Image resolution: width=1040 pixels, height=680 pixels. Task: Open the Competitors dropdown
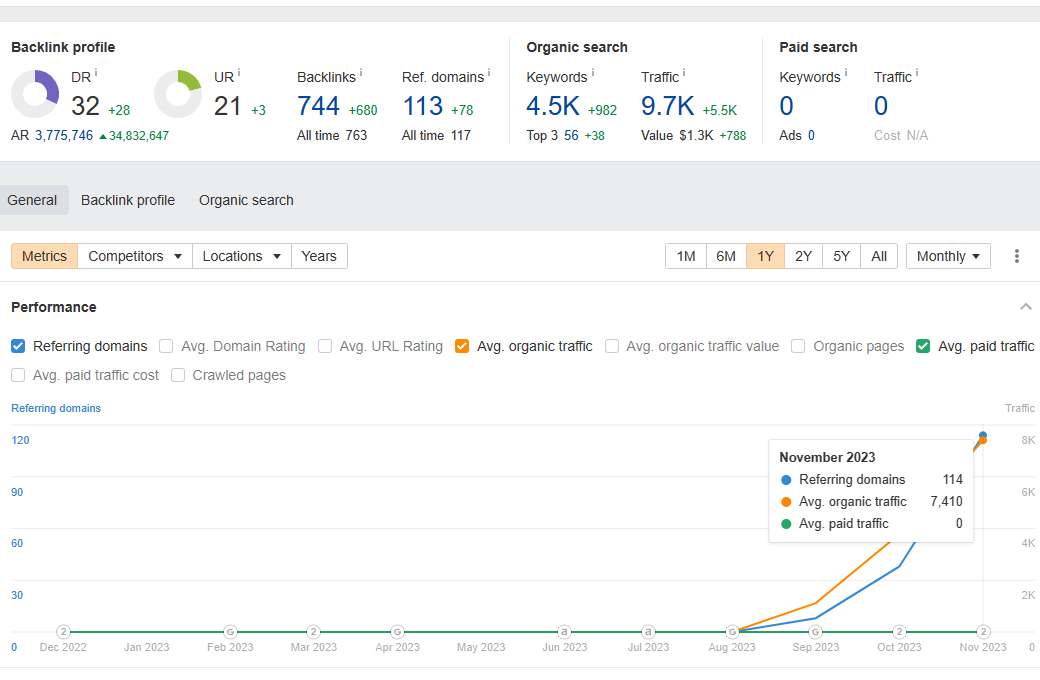[135, 256]
